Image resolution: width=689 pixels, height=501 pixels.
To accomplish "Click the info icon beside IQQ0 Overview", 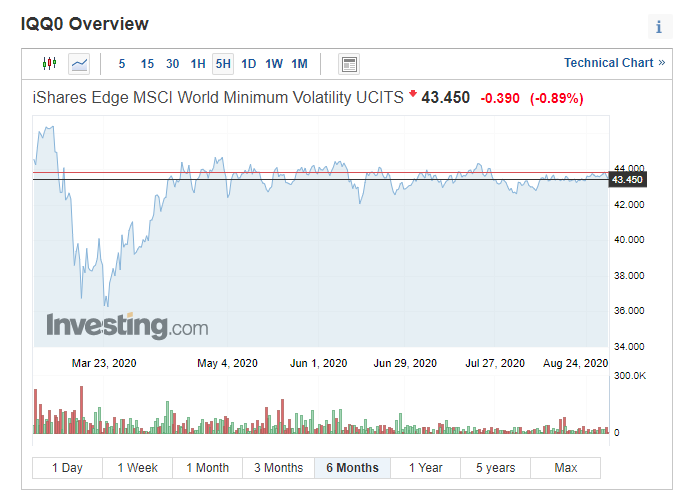I will pos(659,27).
